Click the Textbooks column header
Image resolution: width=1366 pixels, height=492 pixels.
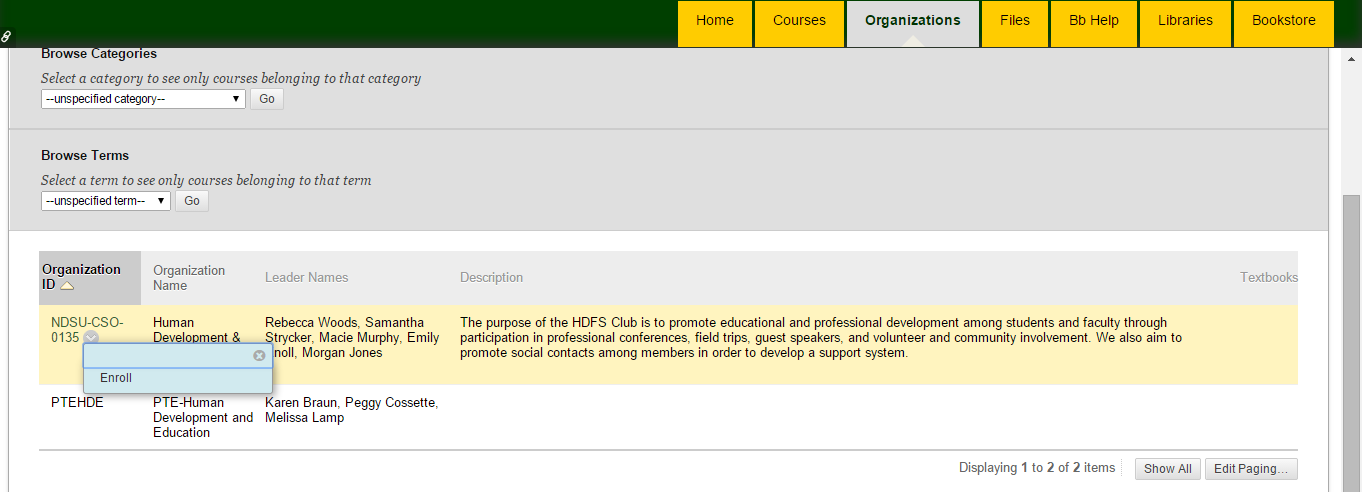[x=1269, y=277]
